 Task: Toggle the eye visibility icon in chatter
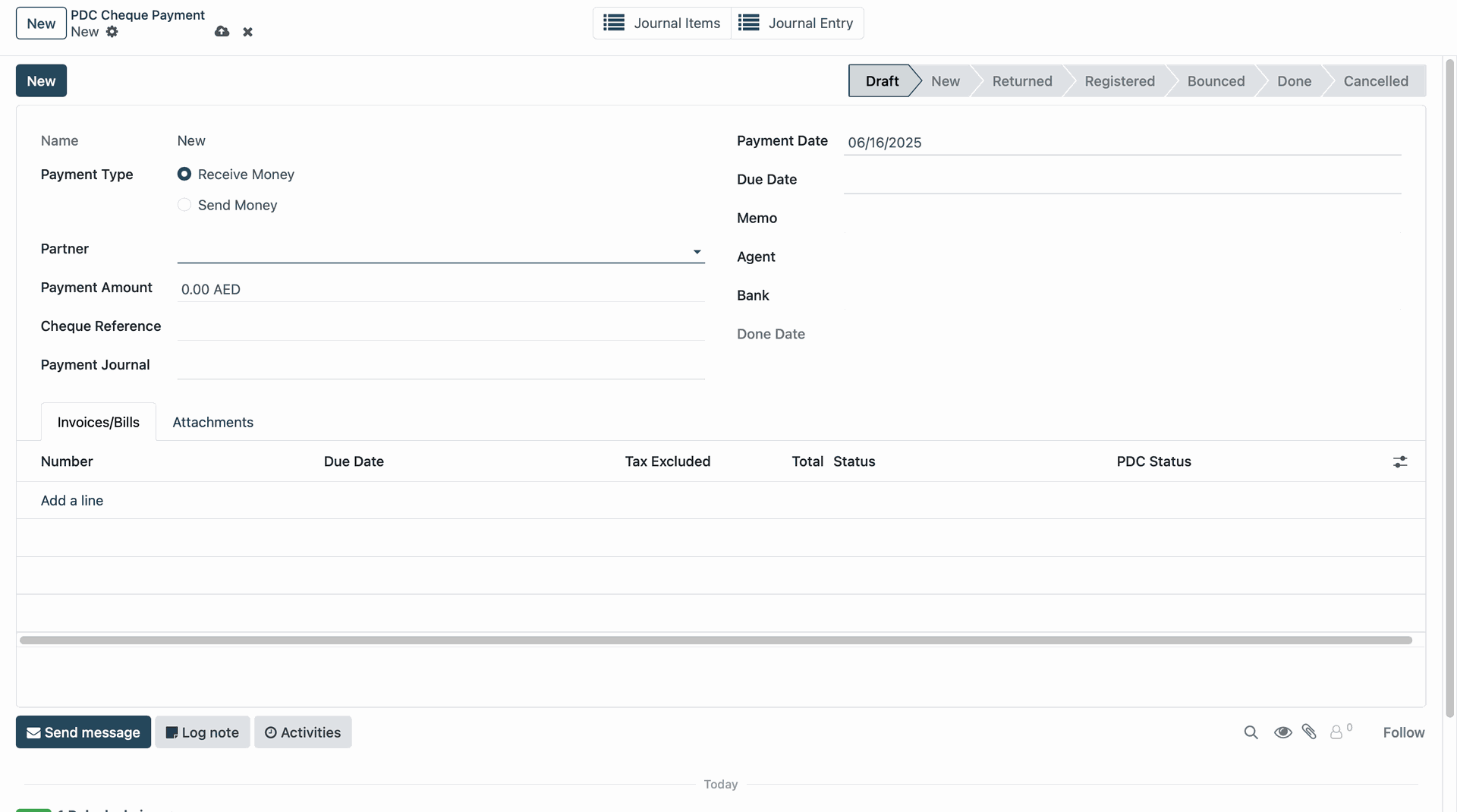click(x=1282, y=732)
